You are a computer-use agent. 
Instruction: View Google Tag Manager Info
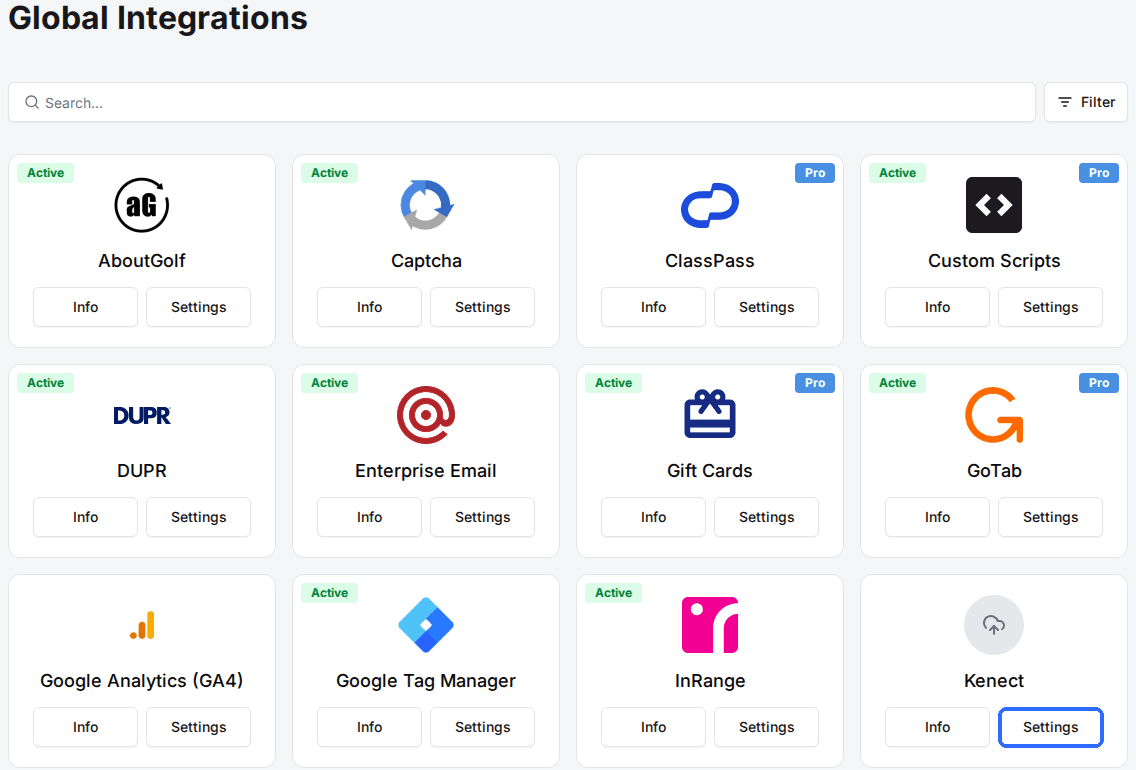coord(369,727)
